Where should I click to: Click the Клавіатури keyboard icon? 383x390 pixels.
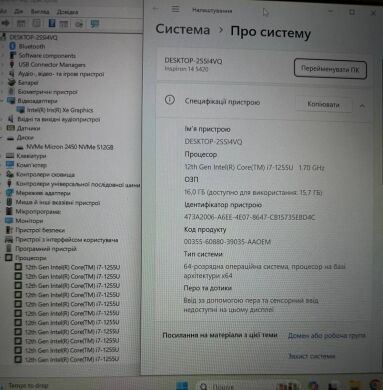click(10, 156)
